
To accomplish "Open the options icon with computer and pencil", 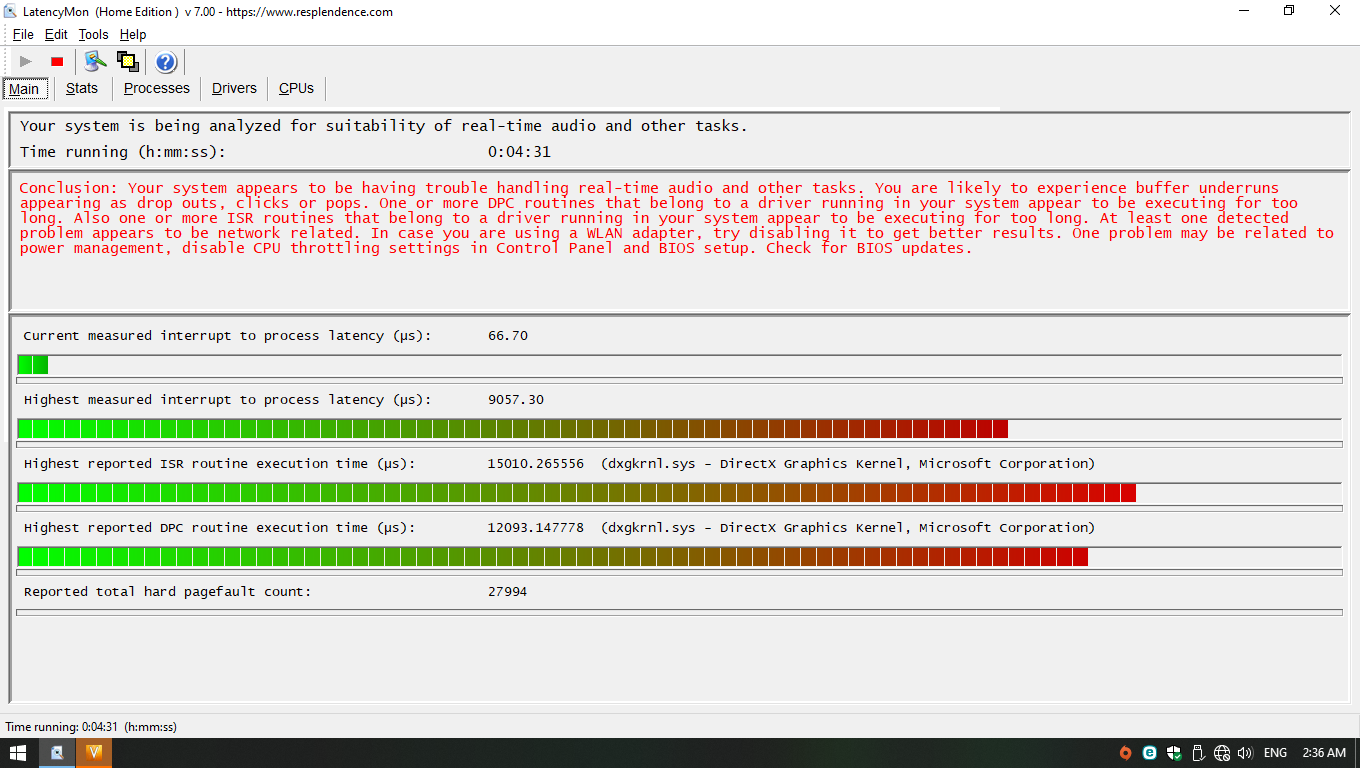I will click(95, 62).
